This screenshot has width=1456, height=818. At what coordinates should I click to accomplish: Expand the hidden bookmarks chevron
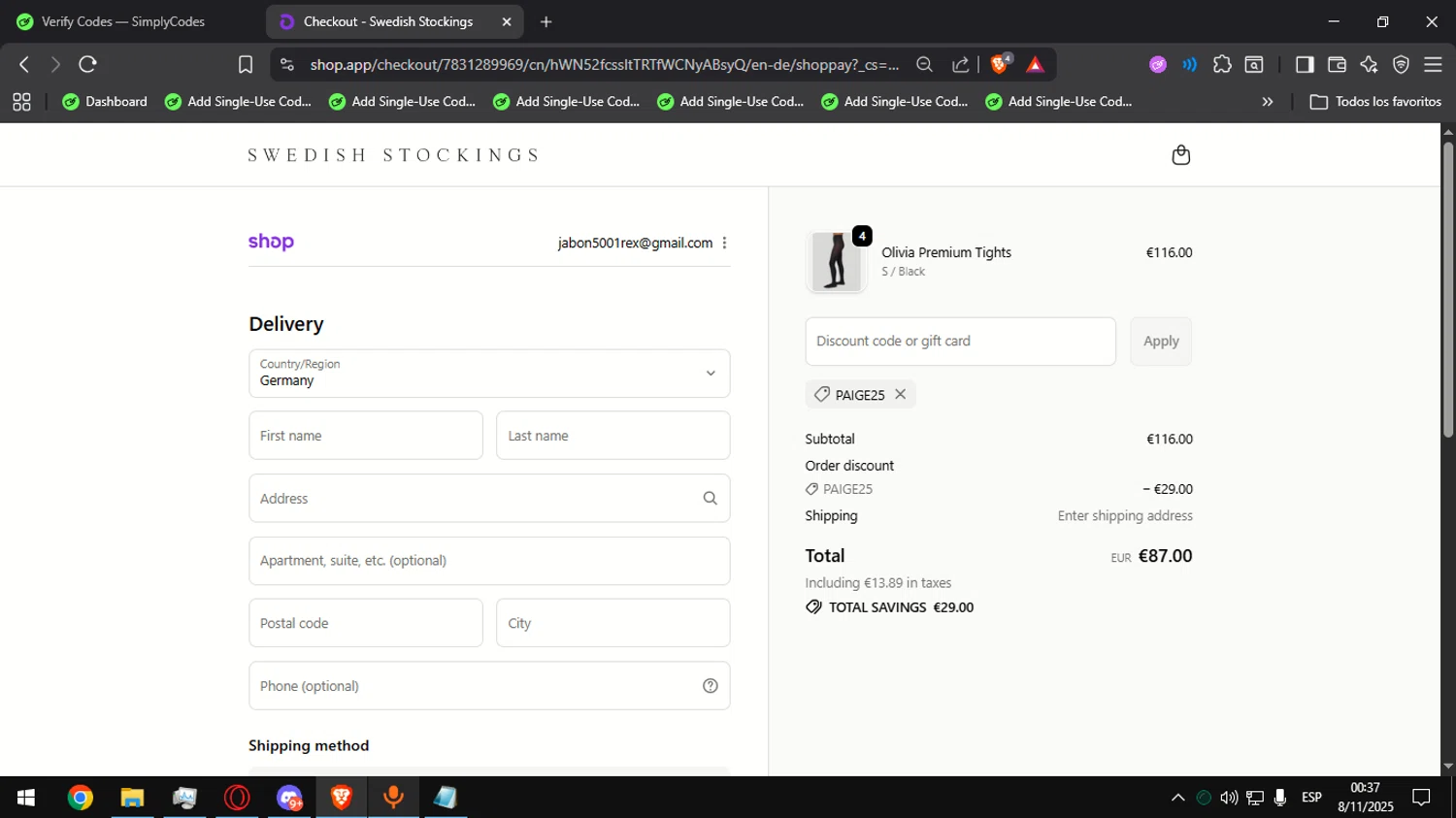pos(1267,102)
